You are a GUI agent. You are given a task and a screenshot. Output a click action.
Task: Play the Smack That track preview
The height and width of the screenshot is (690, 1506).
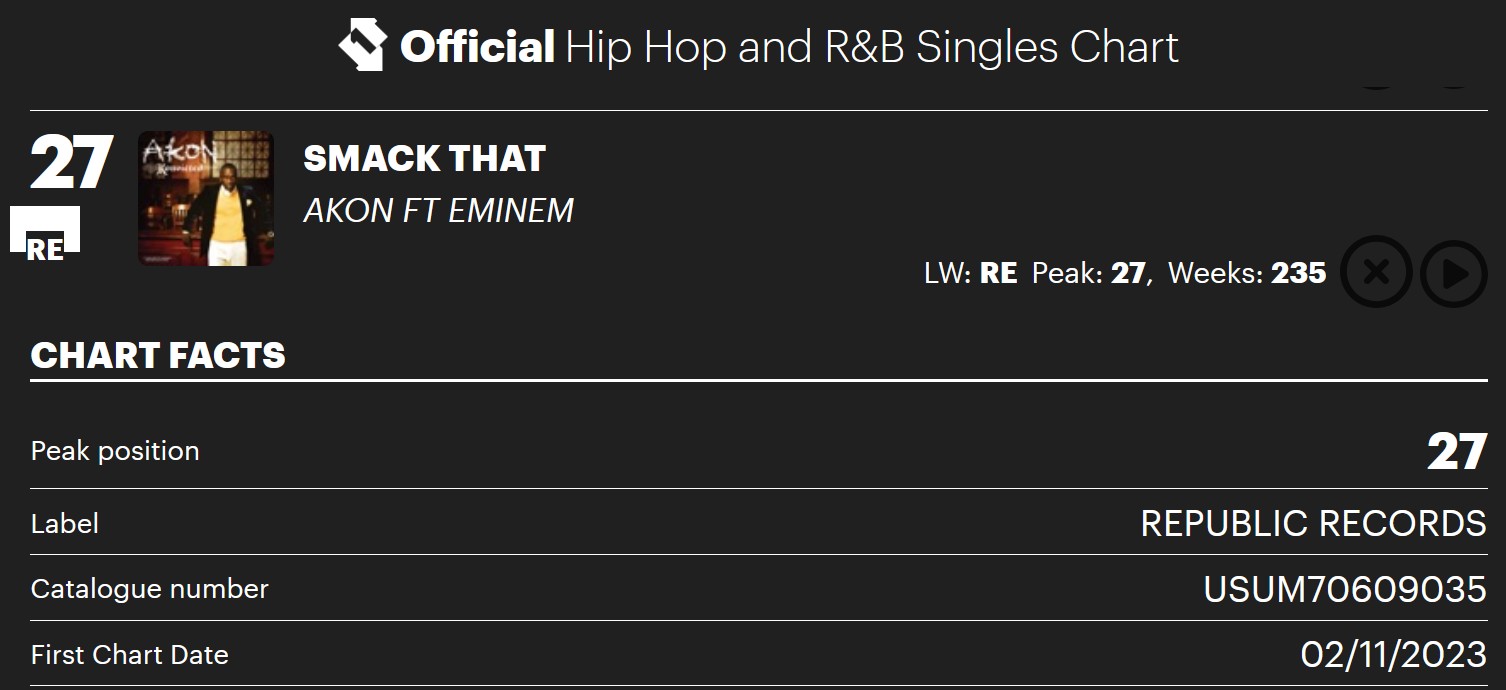(x=1453, y=273)
